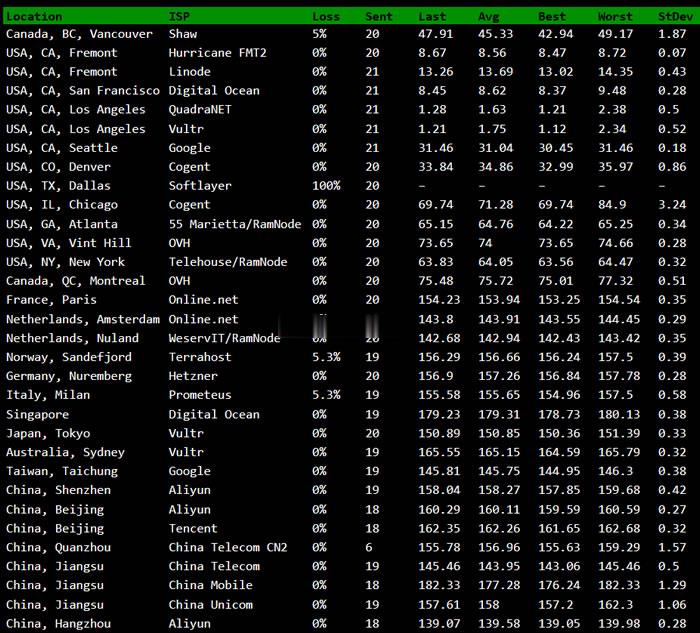This screenshot has width=700, height=633.
Task: Select 'Hurricane FMT2' ISP text
Action: [x=217, y=53]
